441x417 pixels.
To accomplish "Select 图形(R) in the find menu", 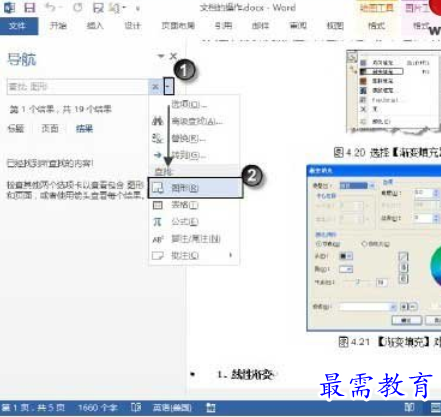I will 195,188.
